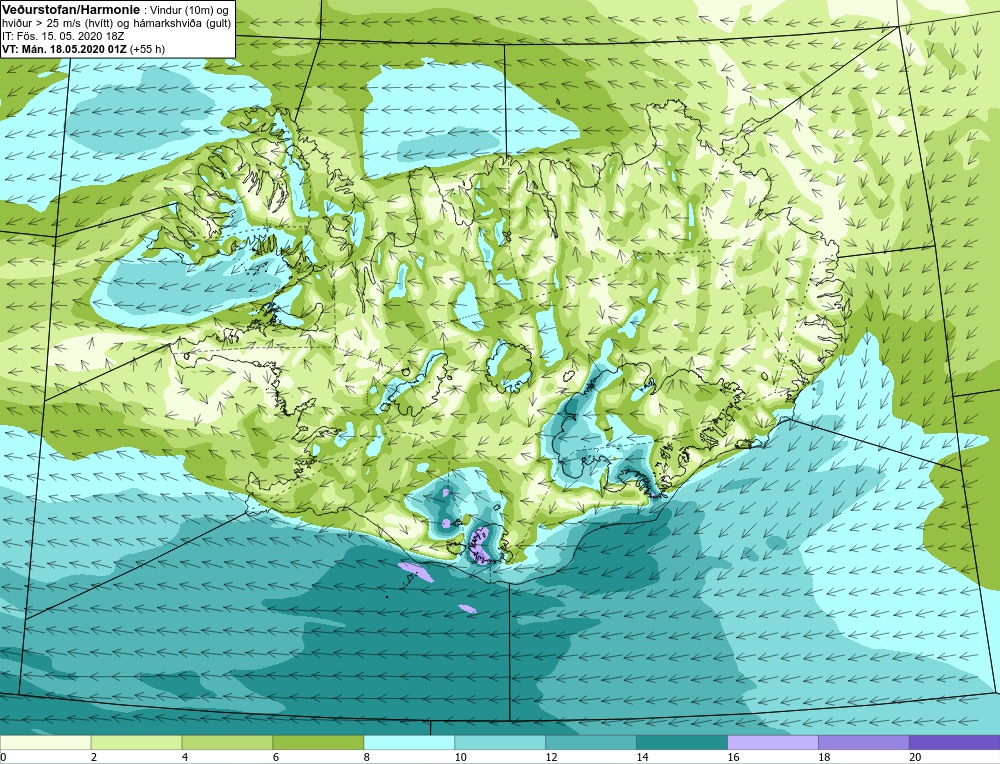Click the swatch above 20 m/s
This screenshot has height=764, width=1000.
point(954,742)
